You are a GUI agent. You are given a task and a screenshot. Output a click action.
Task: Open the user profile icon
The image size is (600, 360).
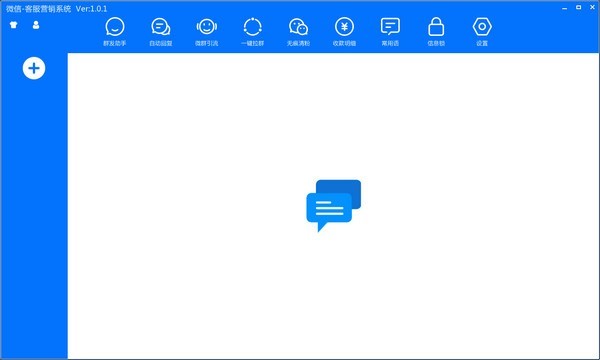[x=36, y=25]
